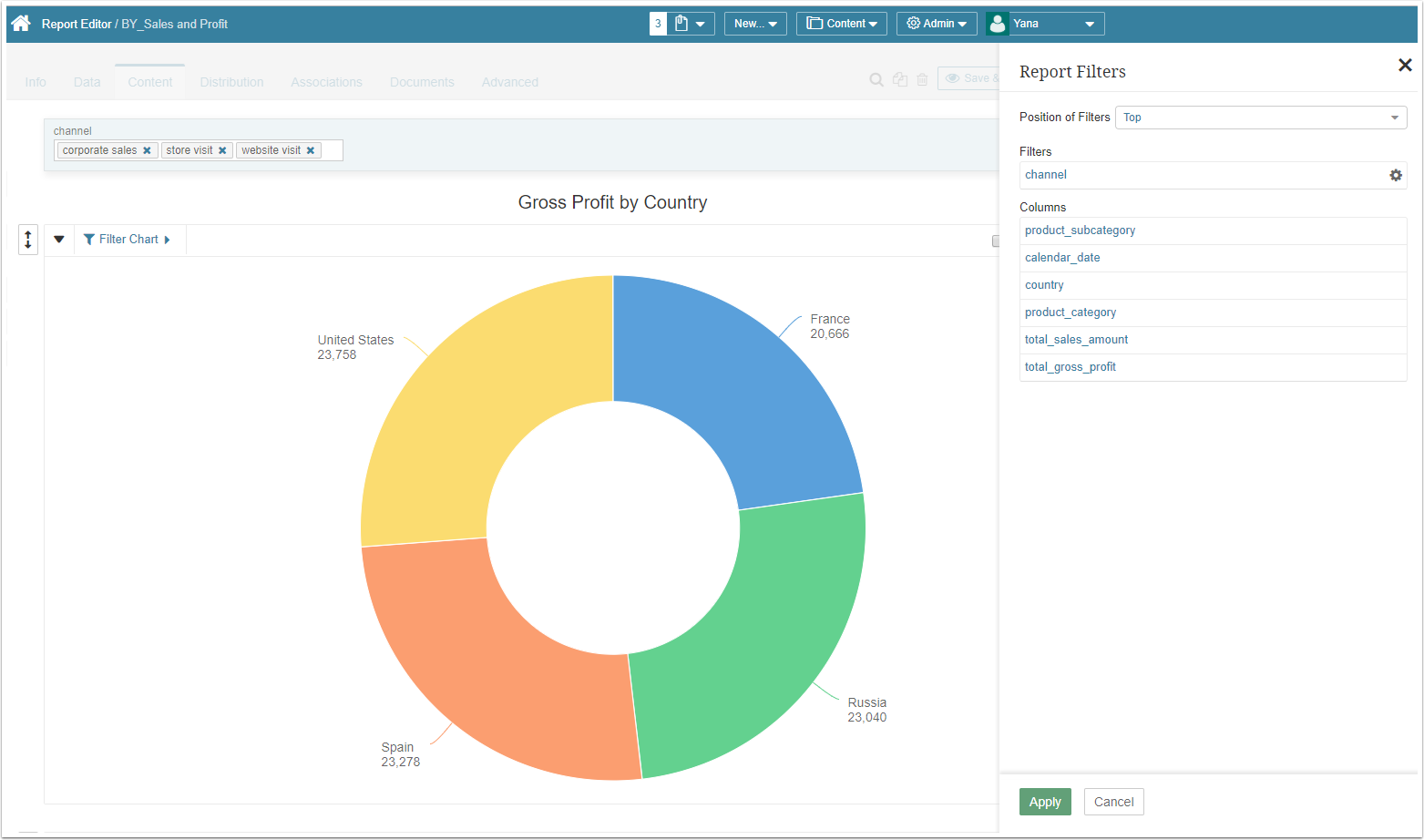The image size is (1424, 840).
Task: Open the Content menu
Action: (841, 24)
